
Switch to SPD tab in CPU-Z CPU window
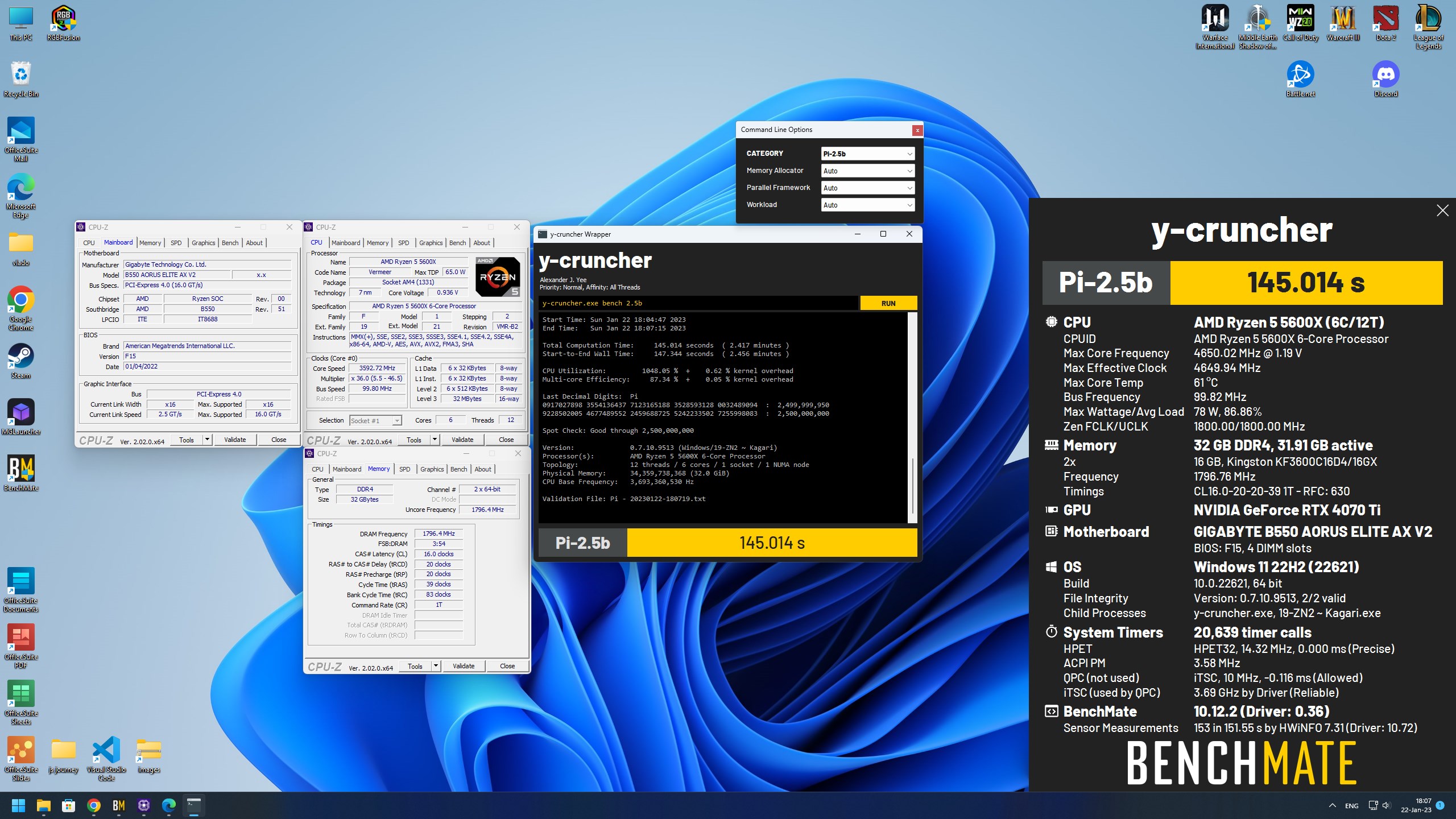[x=403, y=243]
